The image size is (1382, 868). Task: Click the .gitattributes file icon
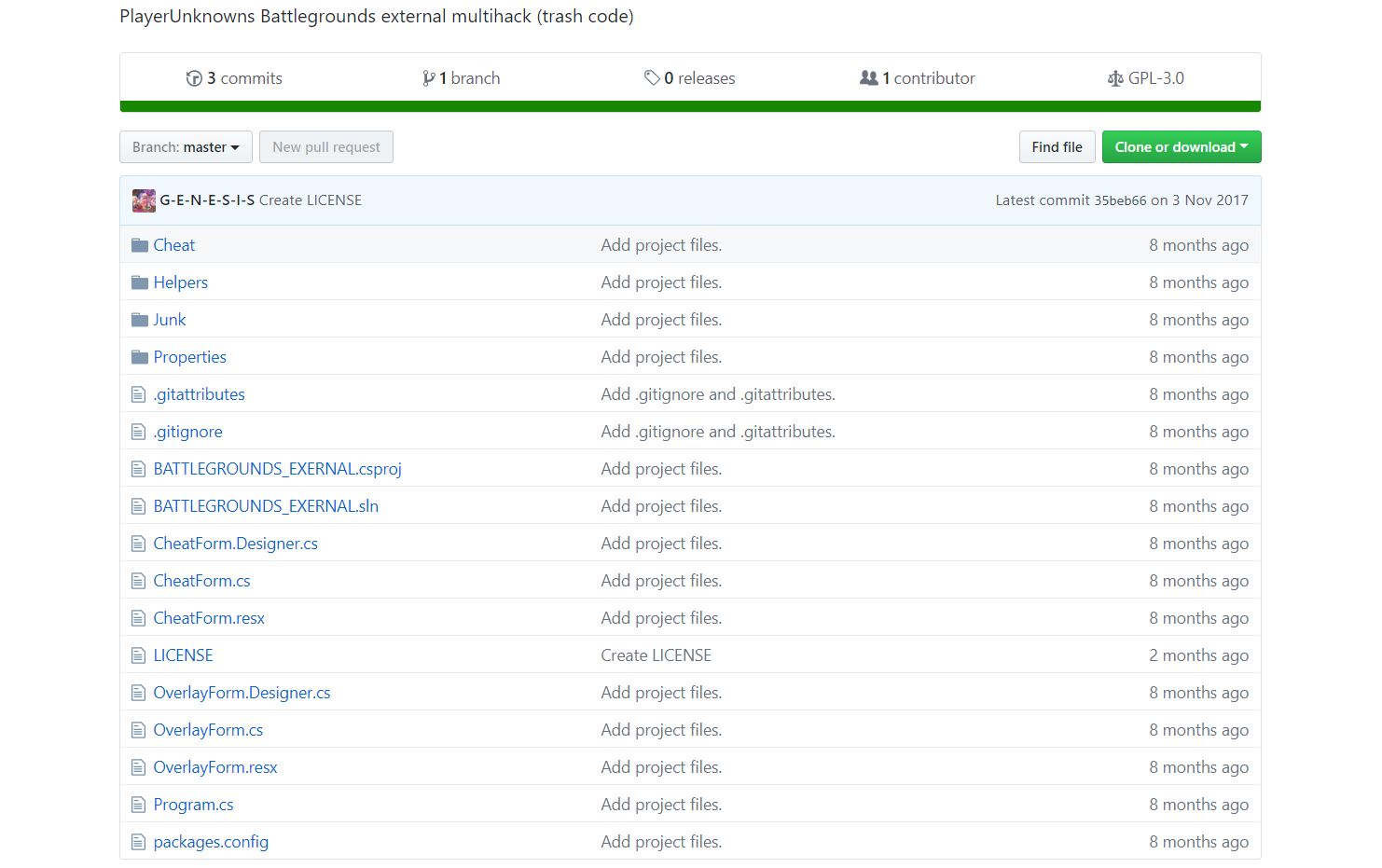[x=139, y=394]
